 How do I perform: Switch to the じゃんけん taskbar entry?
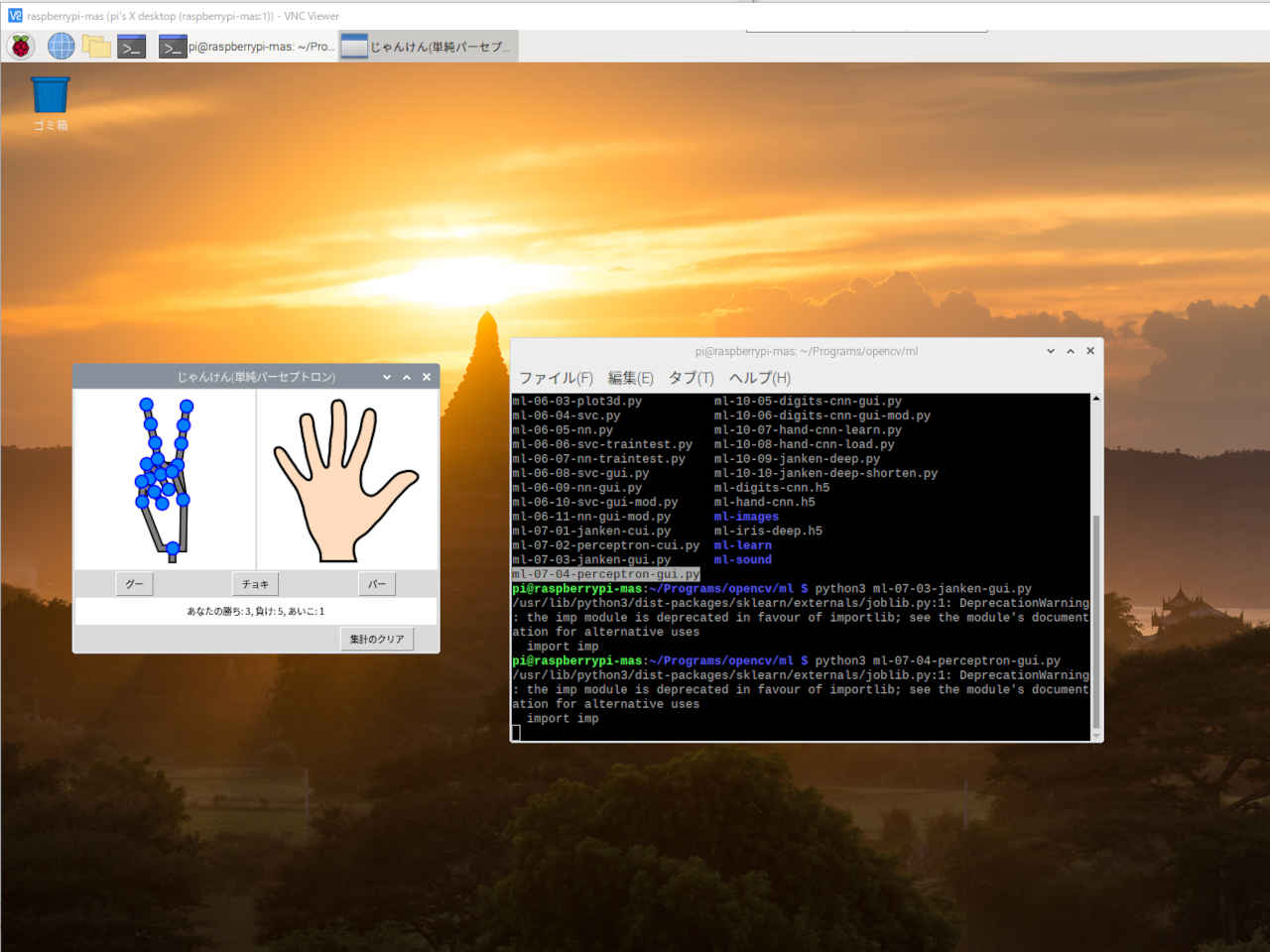coord(428,47)
